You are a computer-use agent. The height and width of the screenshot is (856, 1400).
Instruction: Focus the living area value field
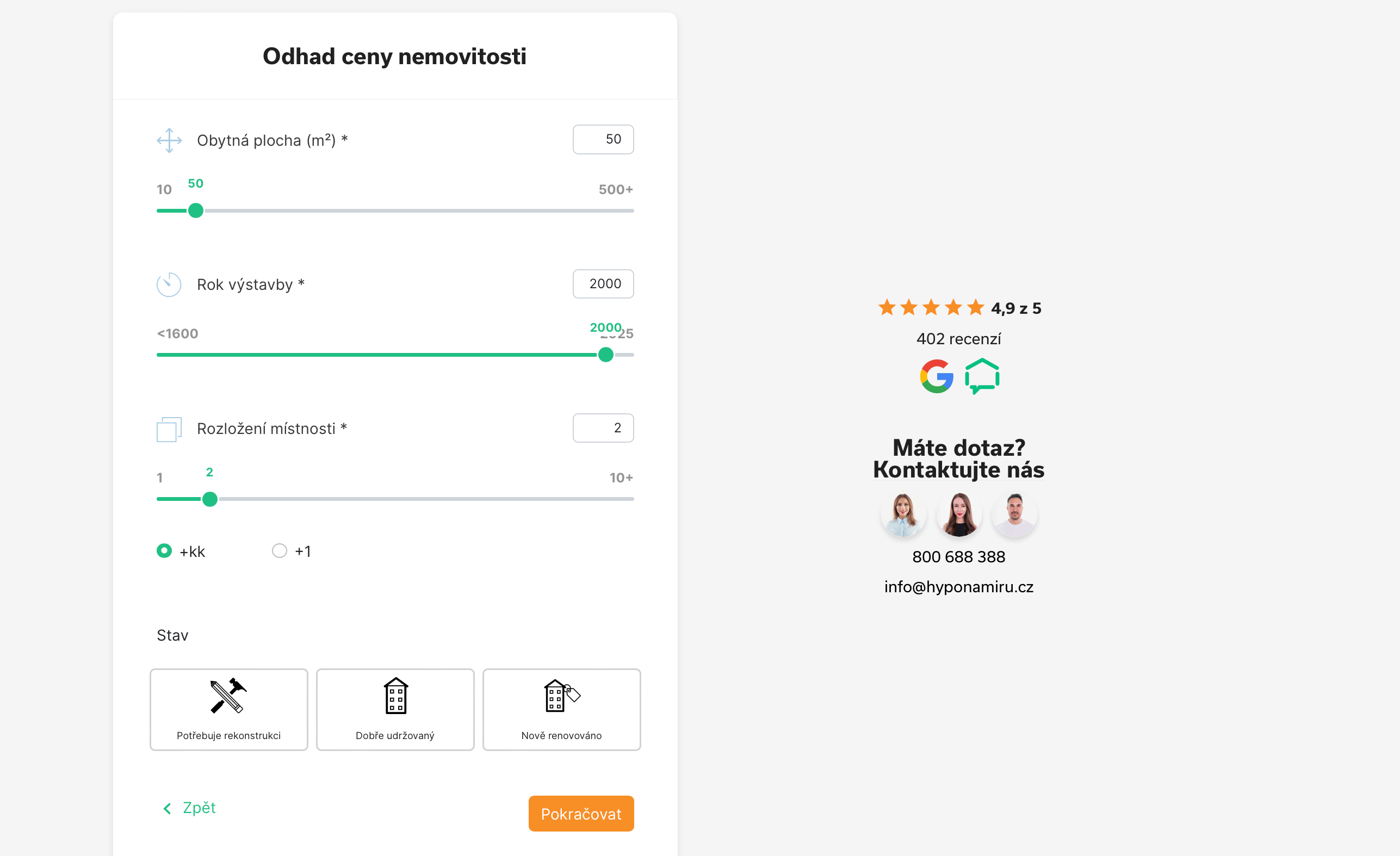(603, 140)
